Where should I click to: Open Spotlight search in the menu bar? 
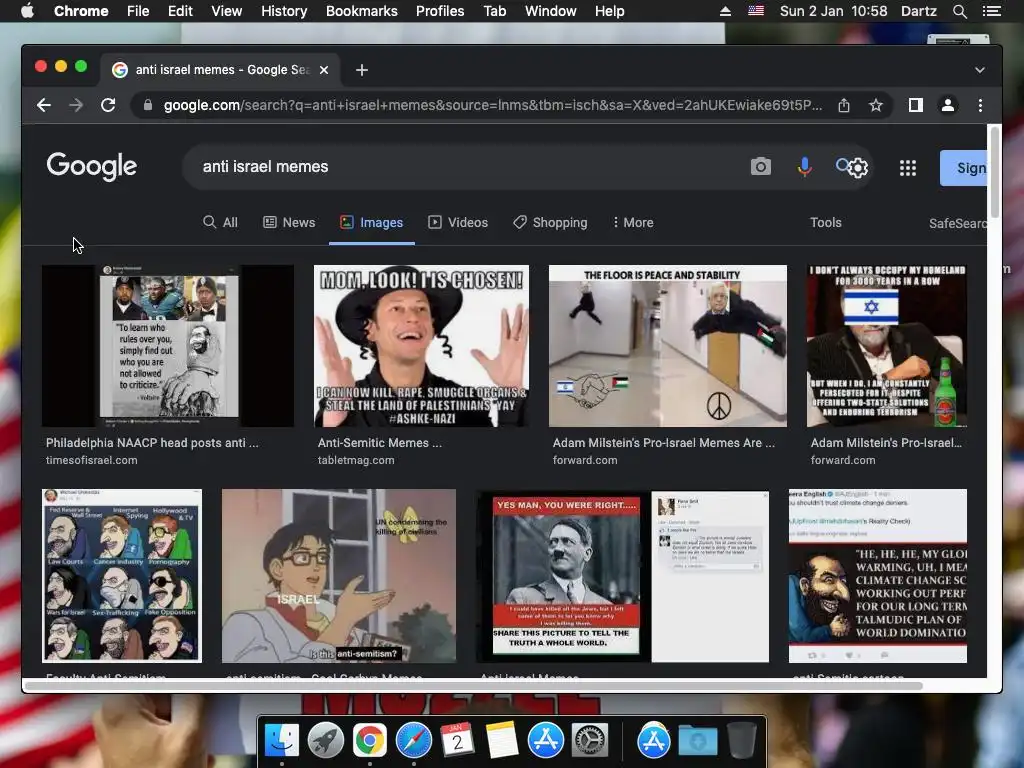[959, 11]
